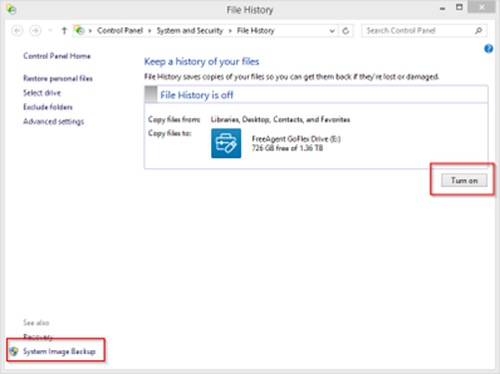Click the FreeAgent GoFlex drive icon
This screenshot has width=500, height=374.
click(226, 143)
